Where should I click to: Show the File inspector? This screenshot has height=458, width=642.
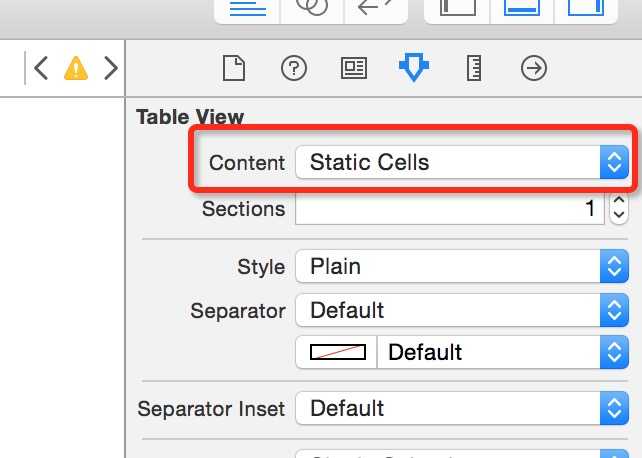click(233, 68)
